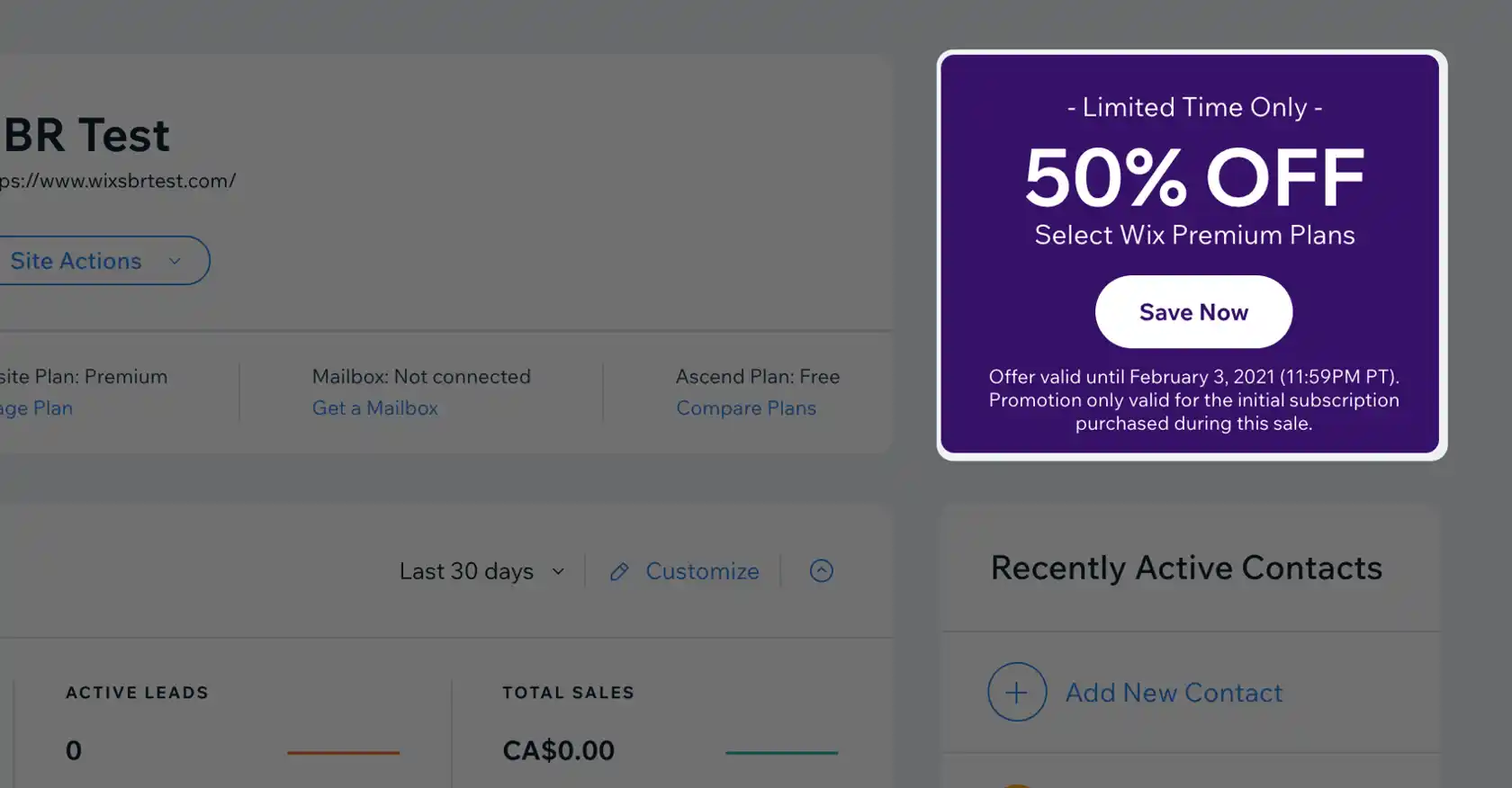Open the Manage Plan link
1512x788 pixels.
tap(36, 408)
